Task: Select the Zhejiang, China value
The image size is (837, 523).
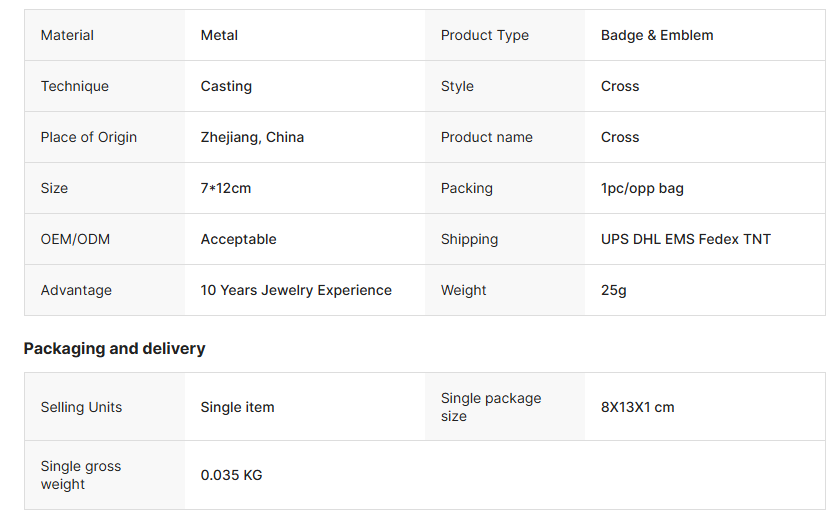Action: click(252, 137)
